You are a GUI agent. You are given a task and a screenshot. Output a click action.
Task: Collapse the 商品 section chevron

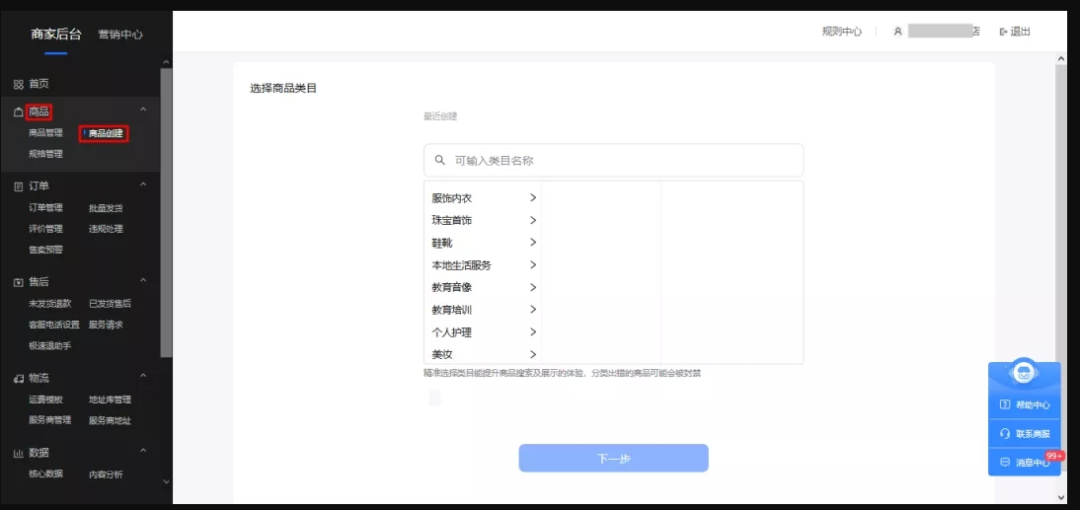(x=143, y=110)
